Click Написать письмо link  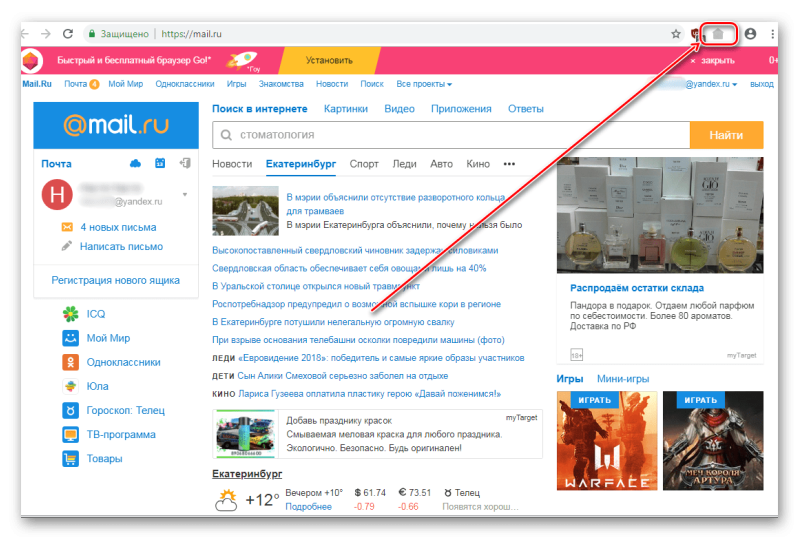coord(121,246)
